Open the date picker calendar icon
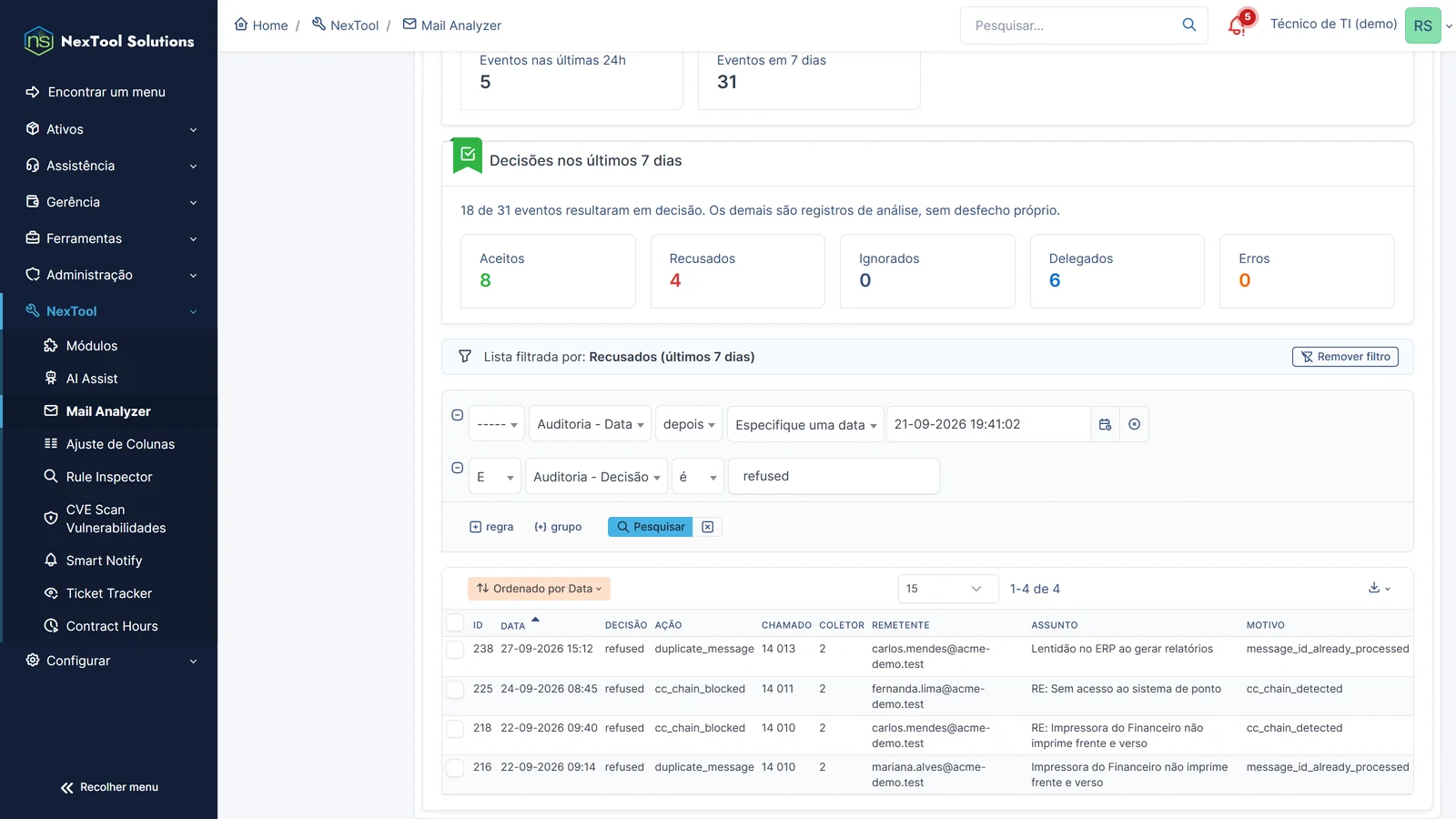Image resolution: width=1456 pixels, height=819 pixels. pyautogui.click(x=1105, y=424)
